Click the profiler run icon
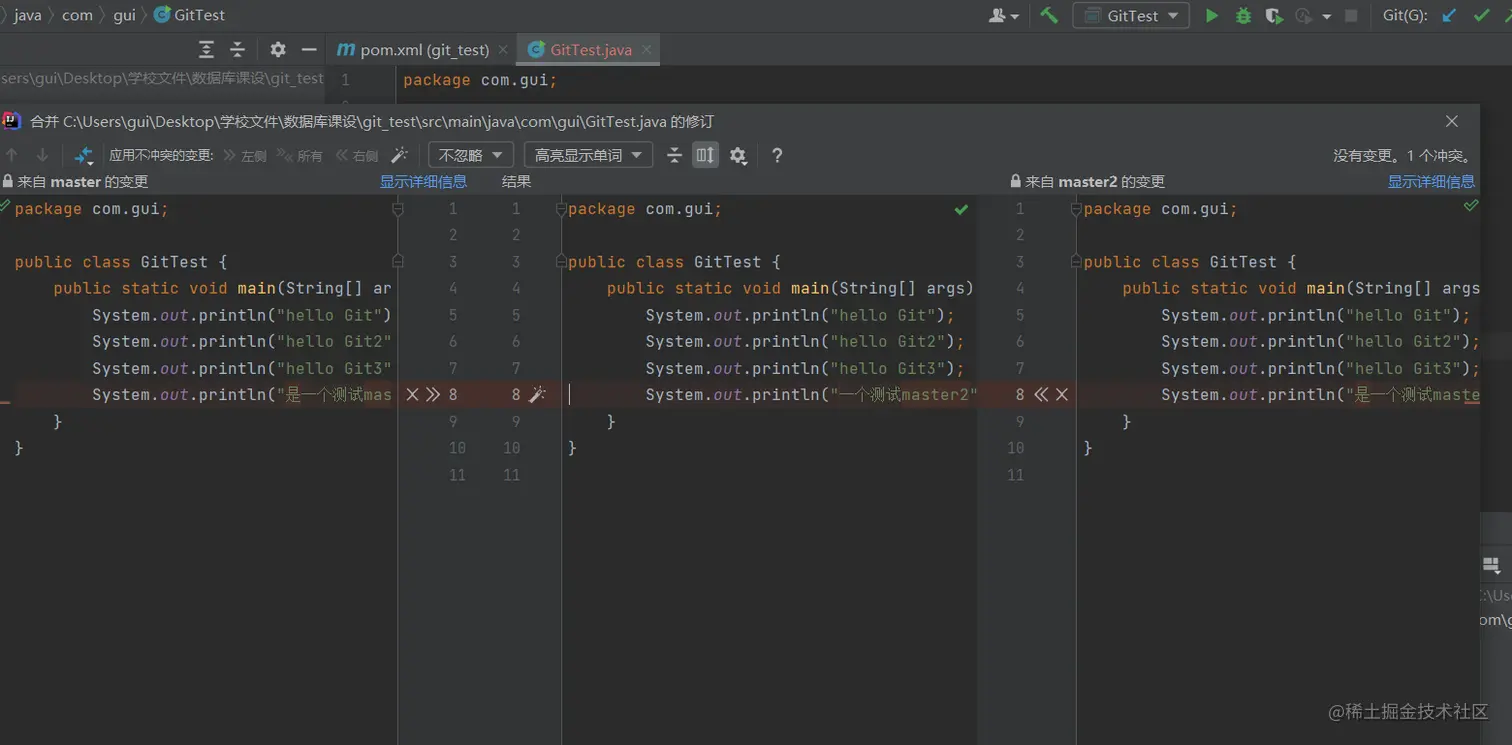This screenshot has width=1512, height=745. click(x=1303, y=15)
